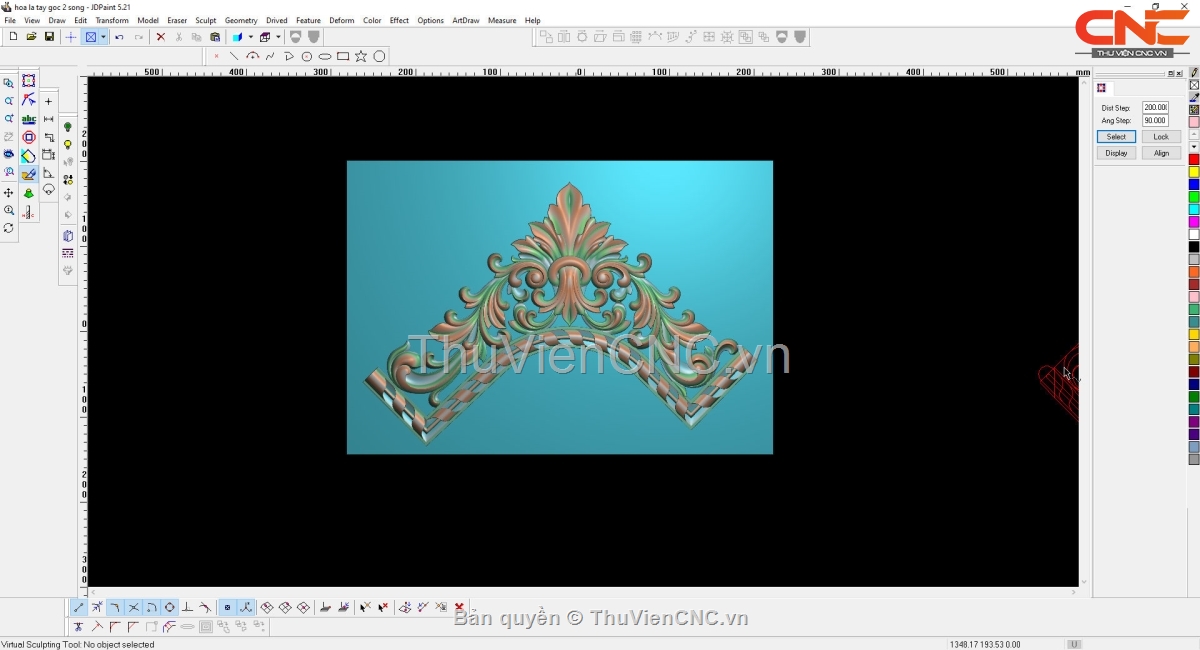Open the ArtDraw menu
The height and width of the screenshot is (650, 1200).
click(x=465, y=20)
